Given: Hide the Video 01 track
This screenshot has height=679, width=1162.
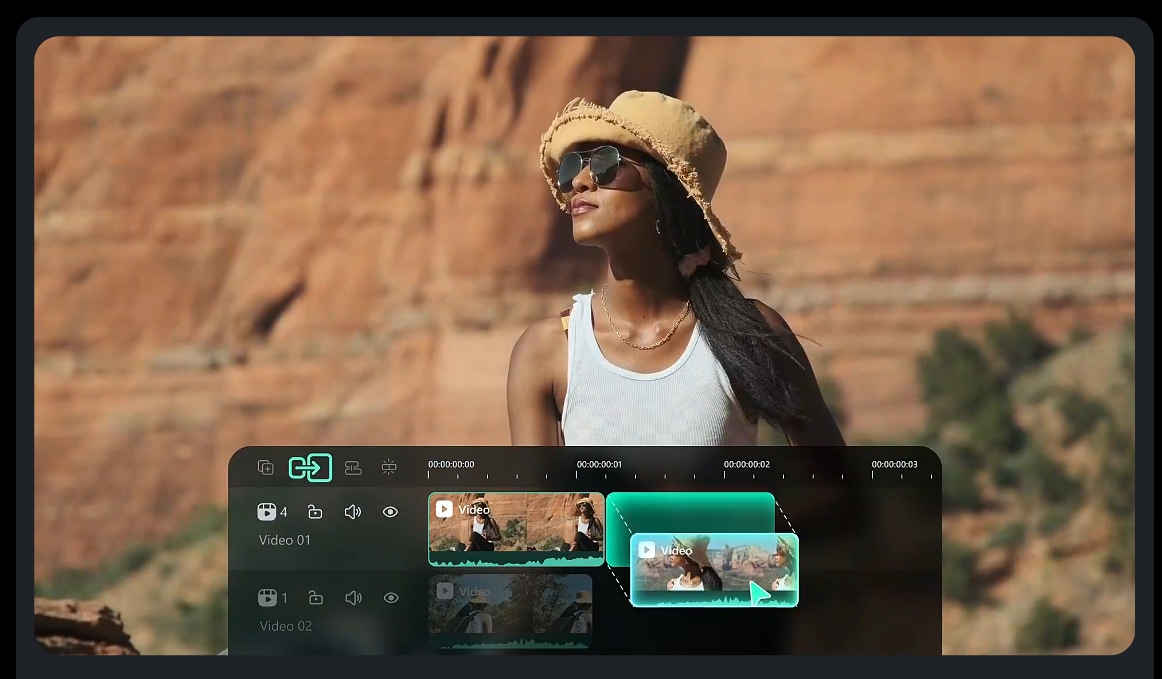Looking at the screenshot, I should (x=391, y=511).
